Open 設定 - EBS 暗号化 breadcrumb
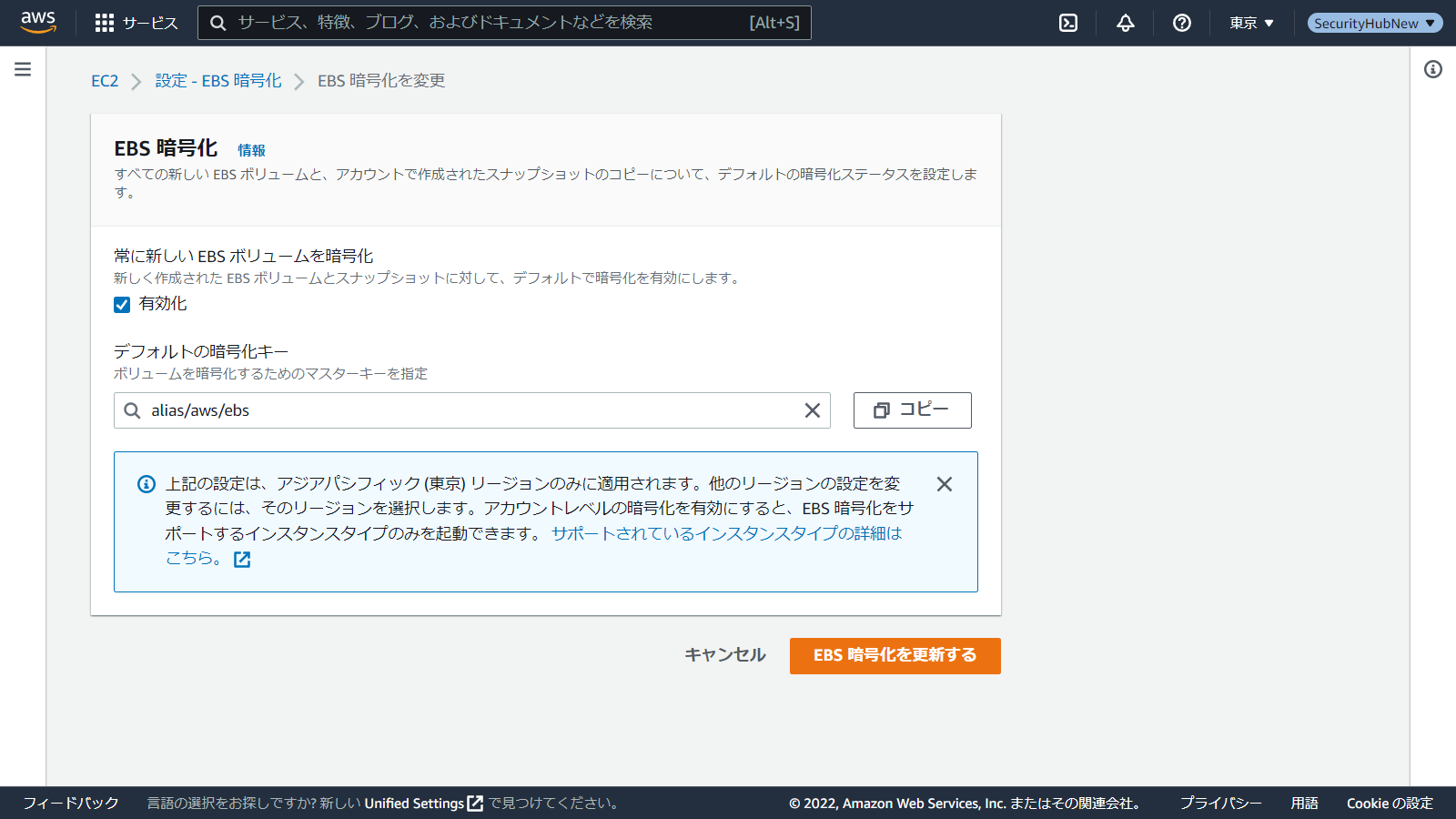Viewport: 1456px width, 819px height. click(218, 81)
